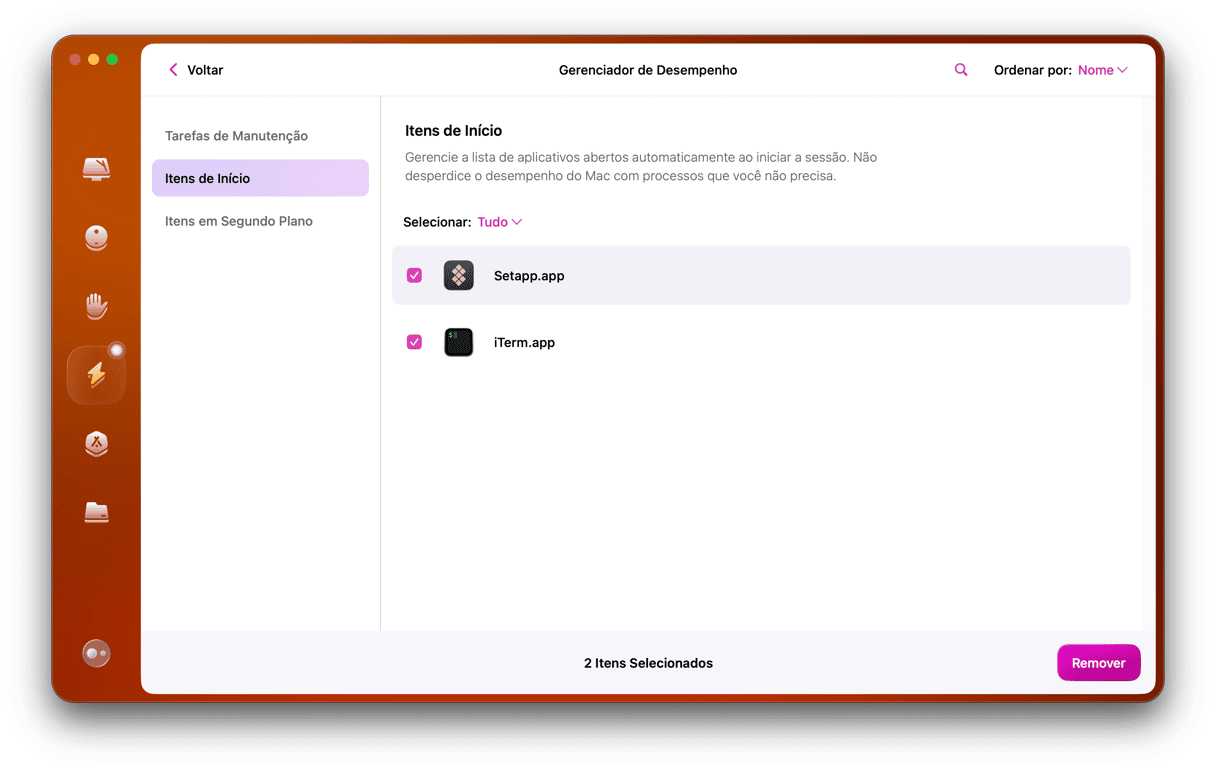This screenshot has width=1216, height=771.
Task: Click the iTerm app icon
Action: click(x=459, y=342)
